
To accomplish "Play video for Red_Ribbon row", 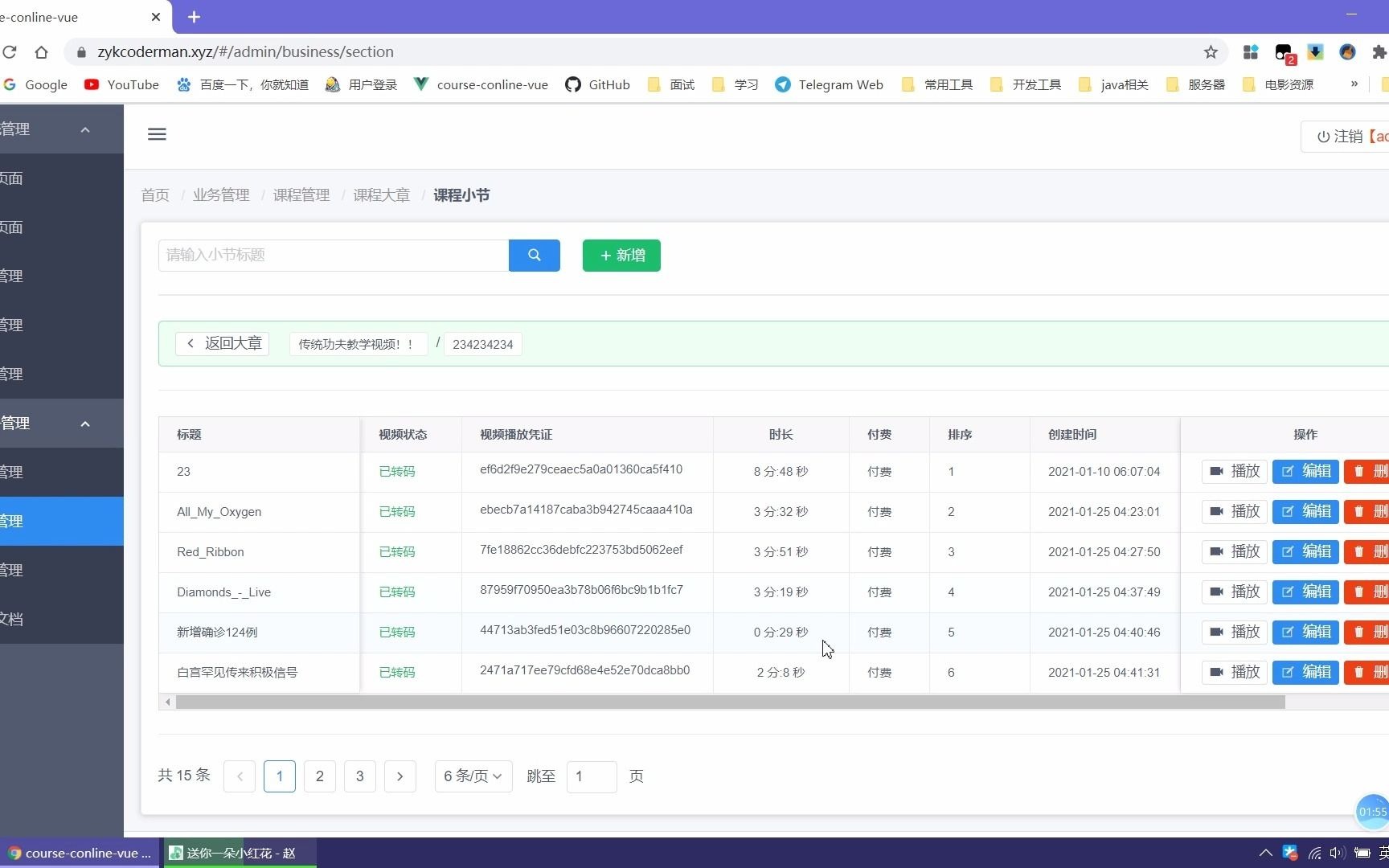I will (1235, 552).
